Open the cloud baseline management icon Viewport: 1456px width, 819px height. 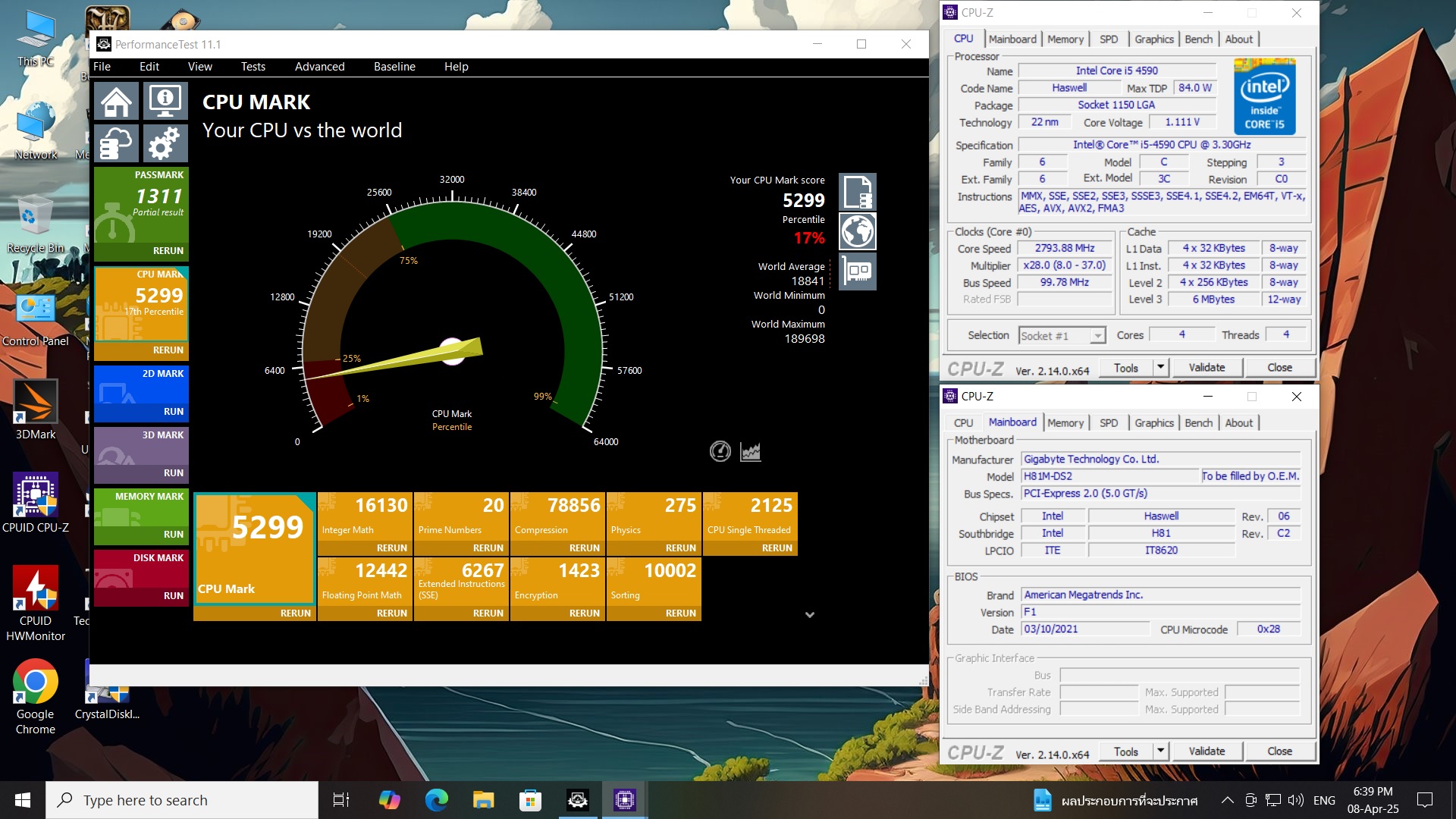(117, 143)
